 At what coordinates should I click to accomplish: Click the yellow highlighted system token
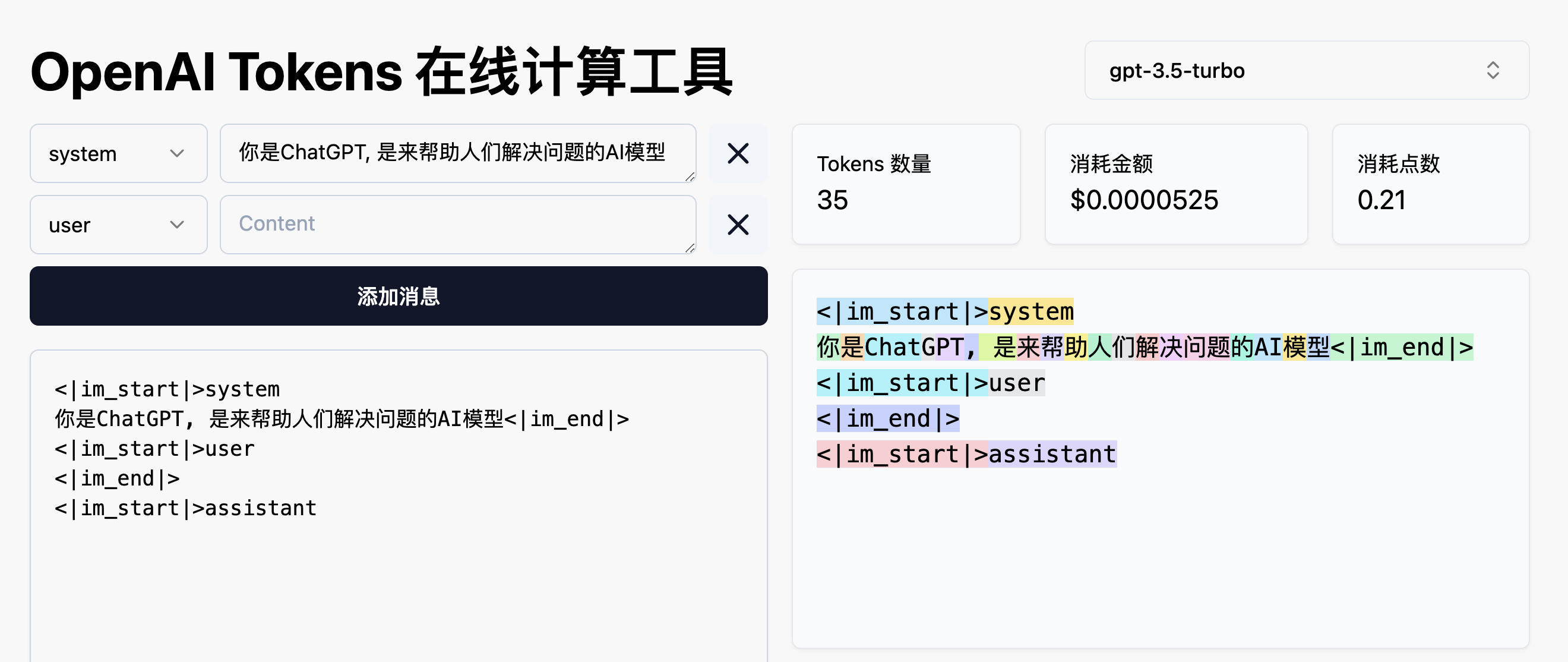(x=1030, y=312)
